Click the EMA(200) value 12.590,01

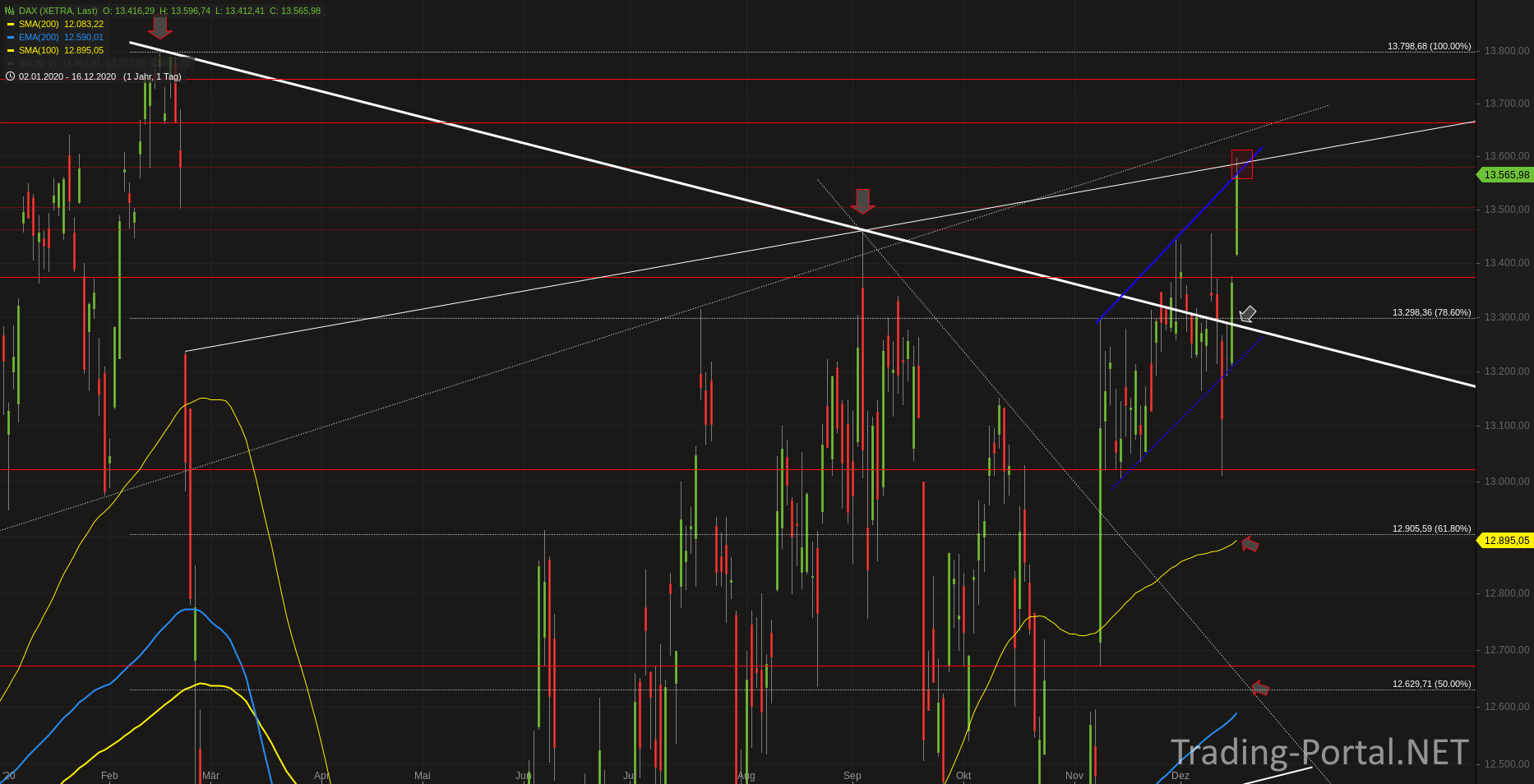pyautogui.click(x=84, y=37)
